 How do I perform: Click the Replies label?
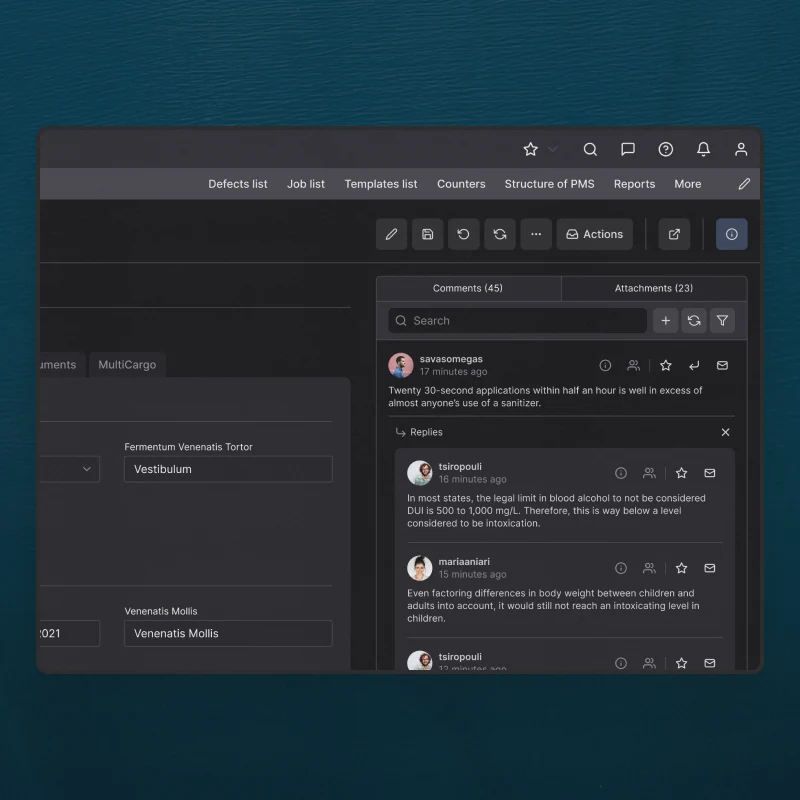(426, 432)
